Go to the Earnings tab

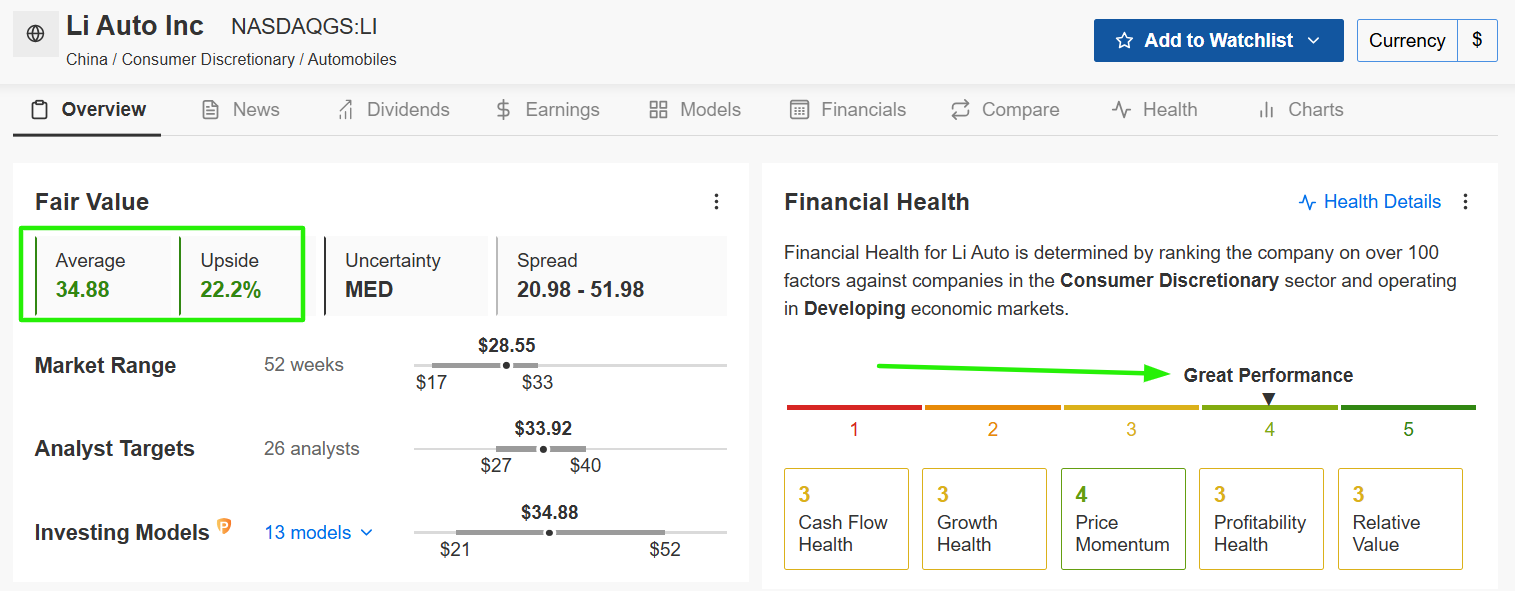coord(547,110)
